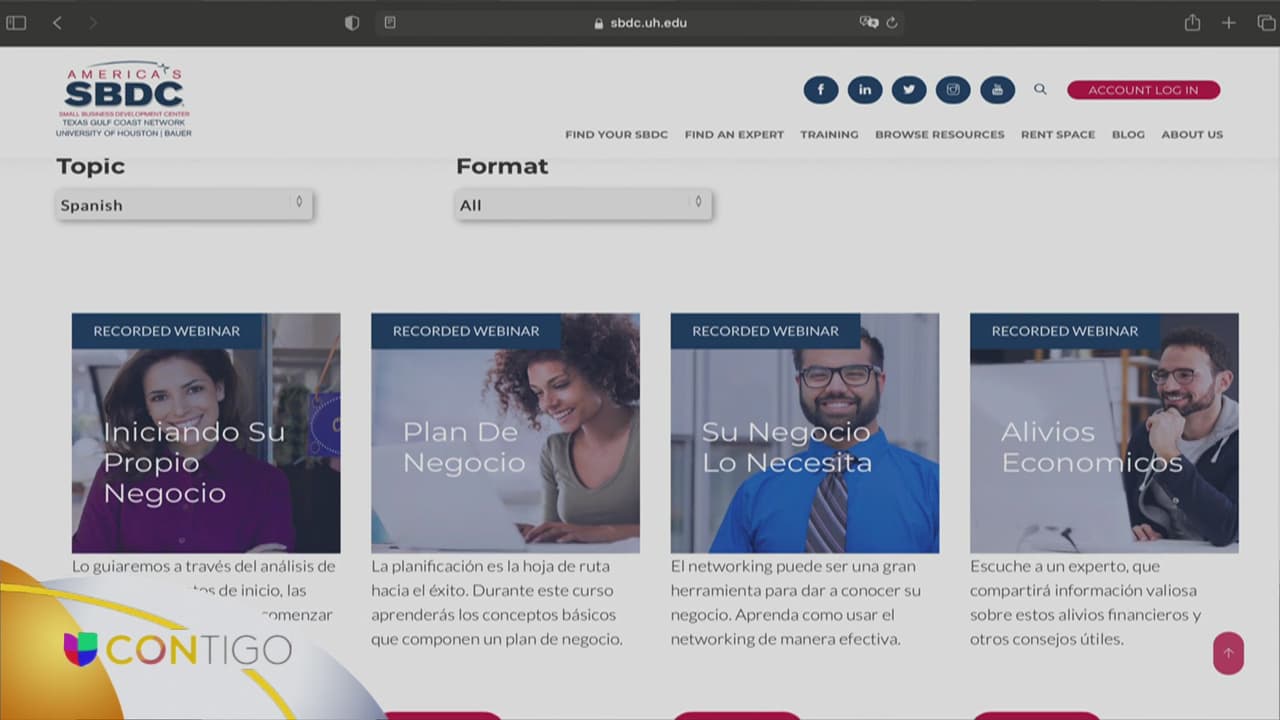Open Iniciando Su Propio Negocio webinar thumbnail
Viewport: 1280px width, 720px height.
click(x=206, y=433)
